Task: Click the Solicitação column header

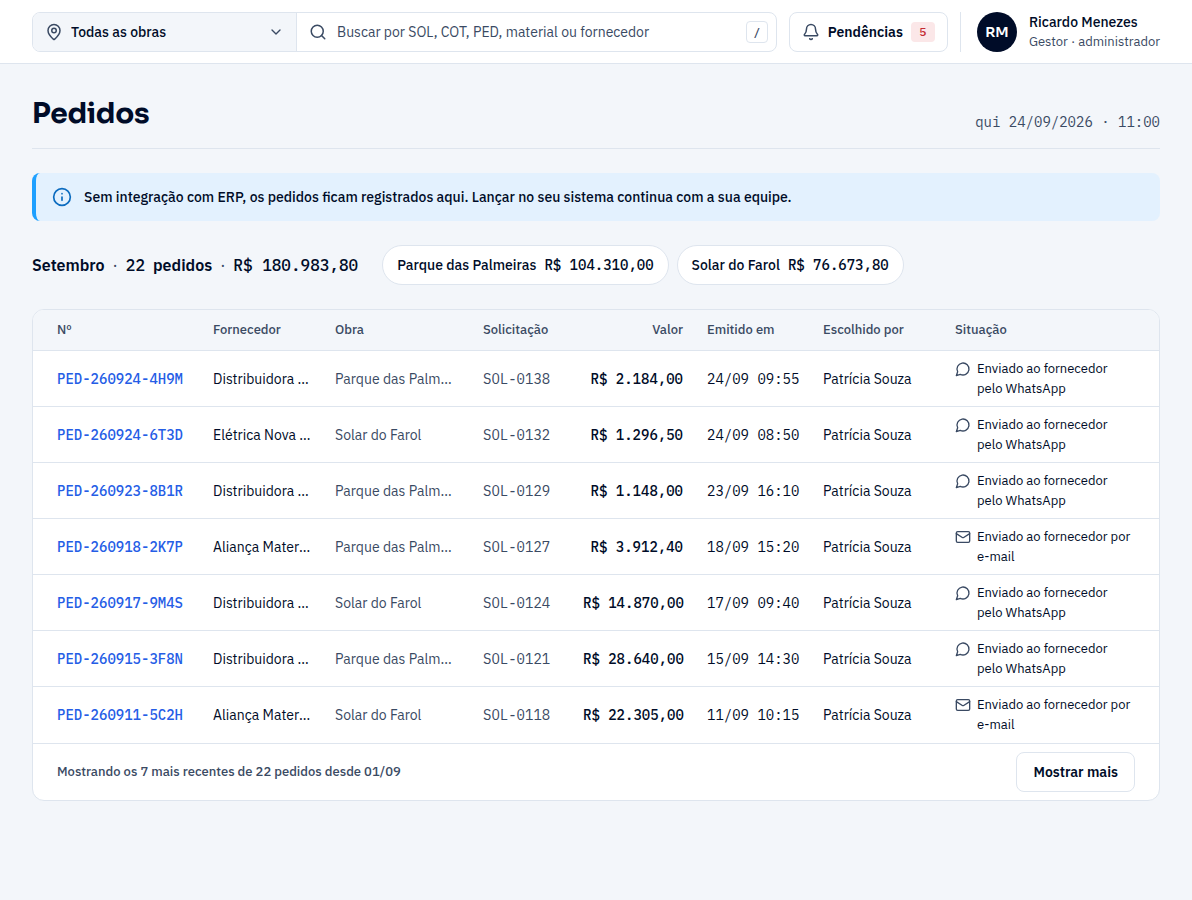Action: [515, 330]
